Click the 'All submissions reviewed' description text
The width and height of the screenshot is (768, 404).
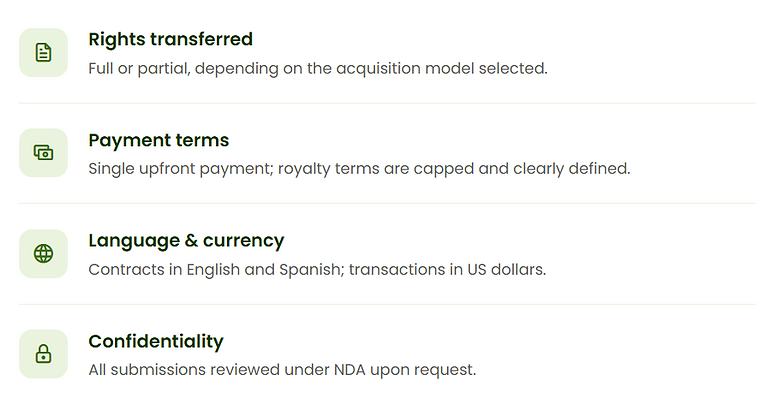pos(282,370)
